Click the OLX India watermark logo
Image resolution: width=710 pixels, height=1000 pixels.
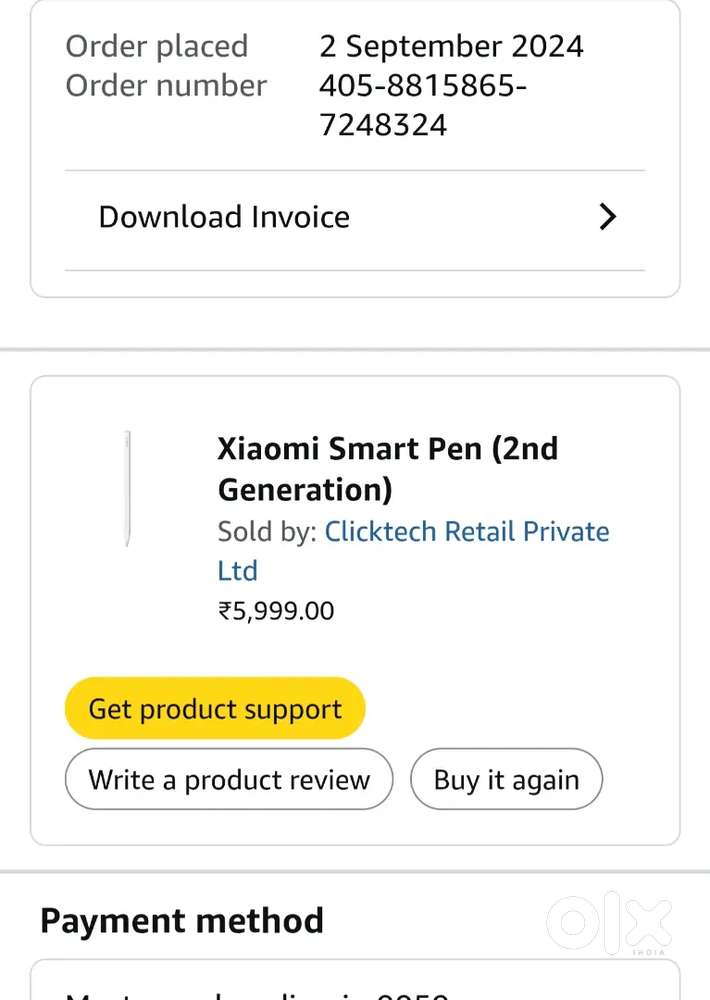[x=610, y=925]
